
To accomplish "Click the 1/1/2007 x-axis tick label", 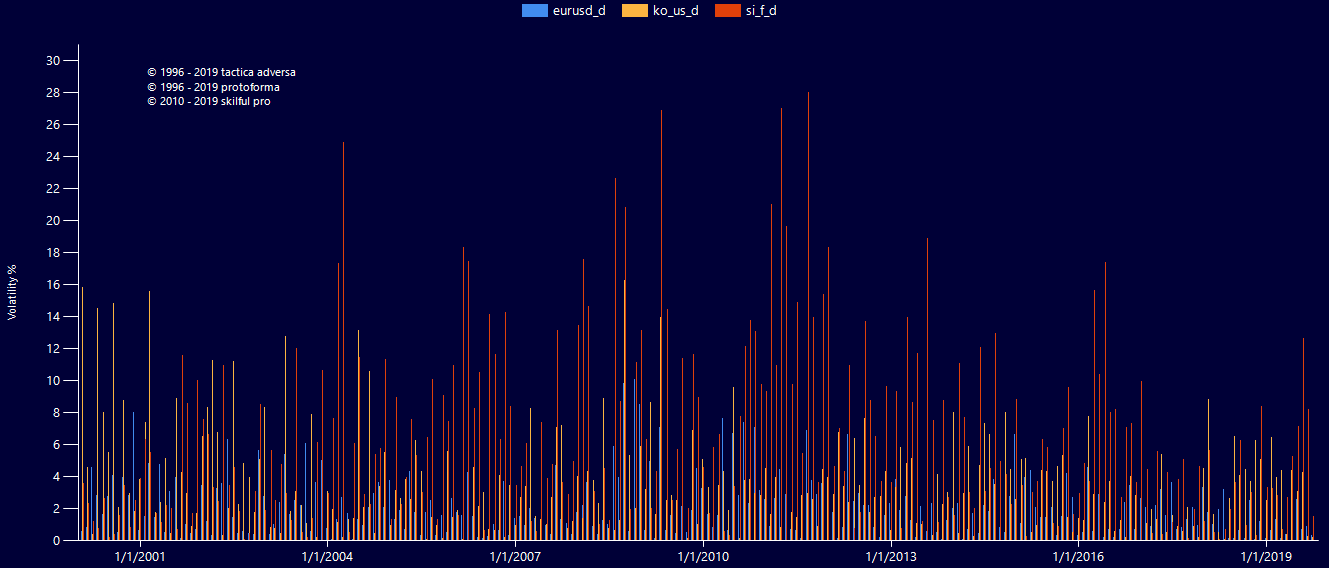I will click(x=515, y=556).
